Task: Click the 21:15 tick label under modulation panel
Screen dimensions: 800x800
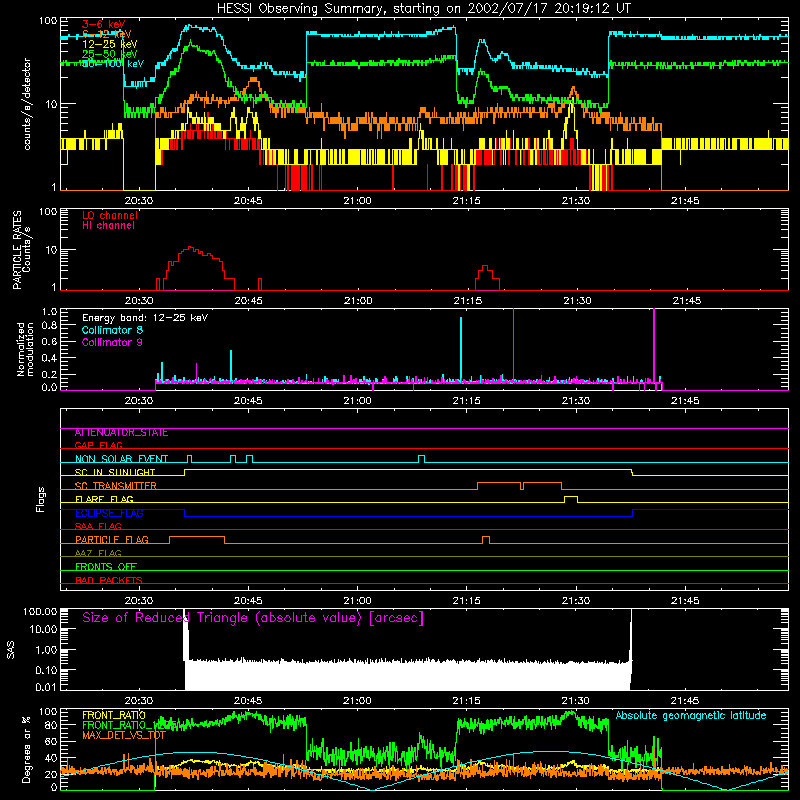Action: 466,401
